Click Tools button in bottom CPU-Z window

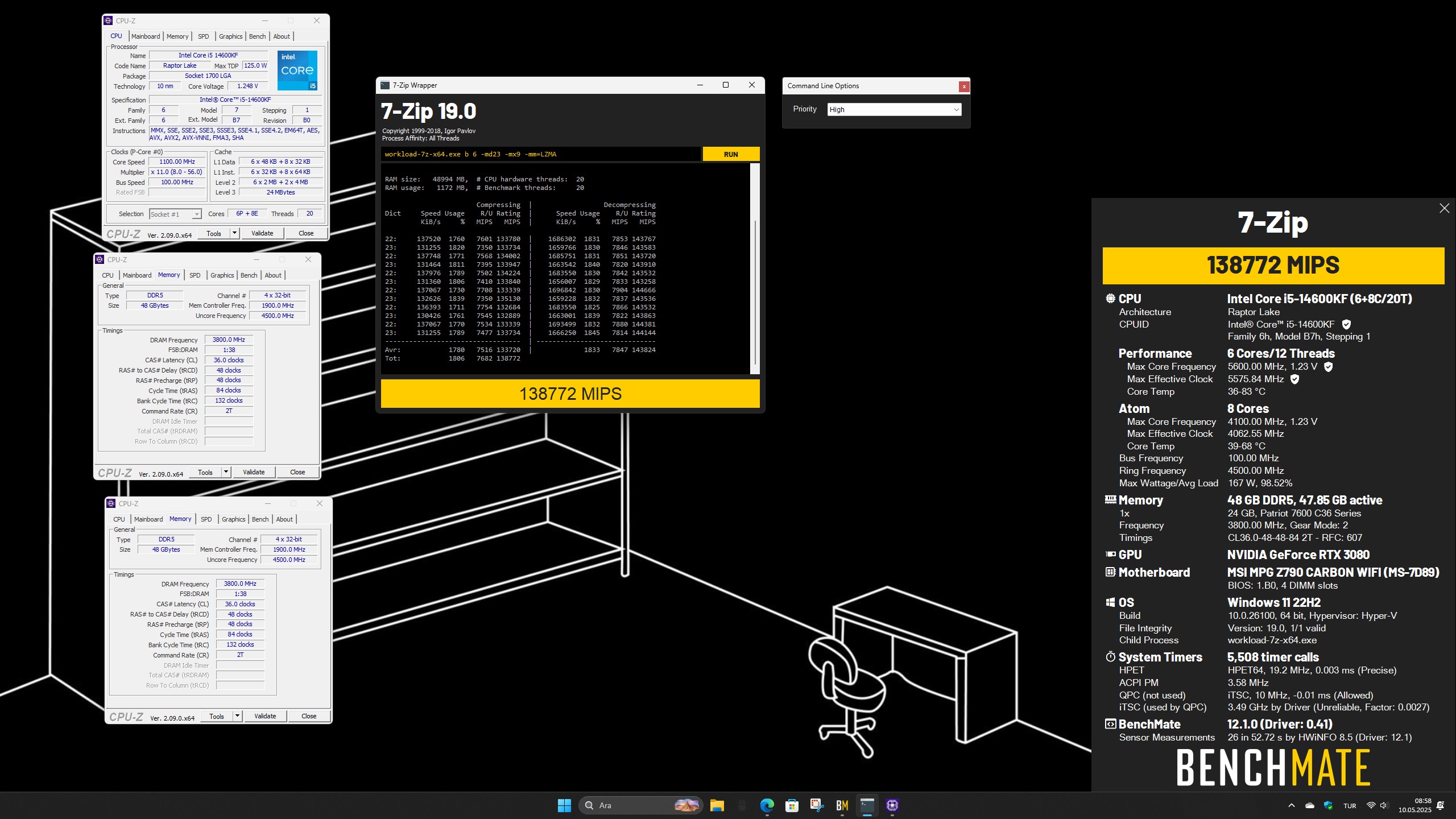[x=217, y=716]
